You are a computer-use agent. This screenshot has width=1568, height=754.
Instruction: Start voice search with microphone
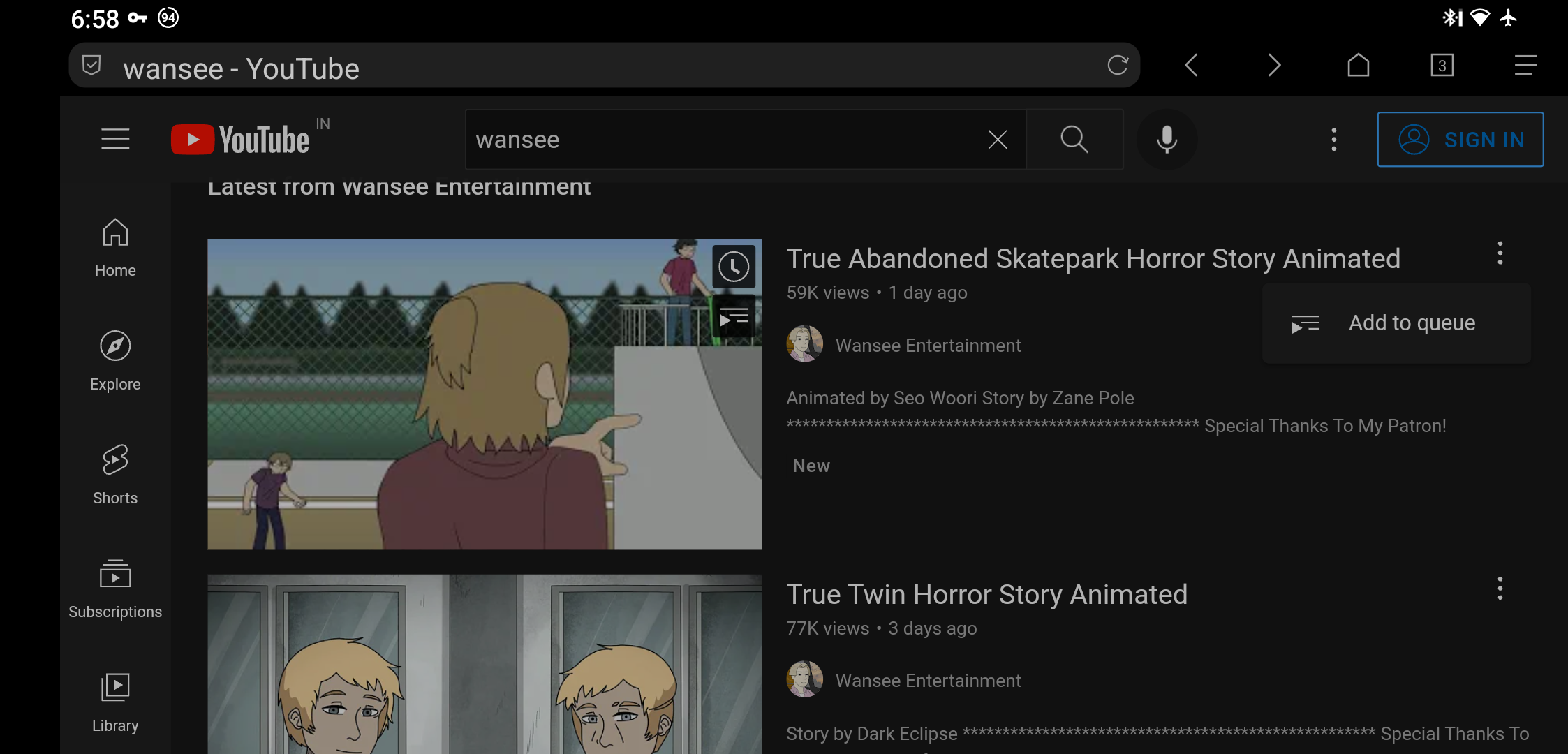tap(1167, 140)
